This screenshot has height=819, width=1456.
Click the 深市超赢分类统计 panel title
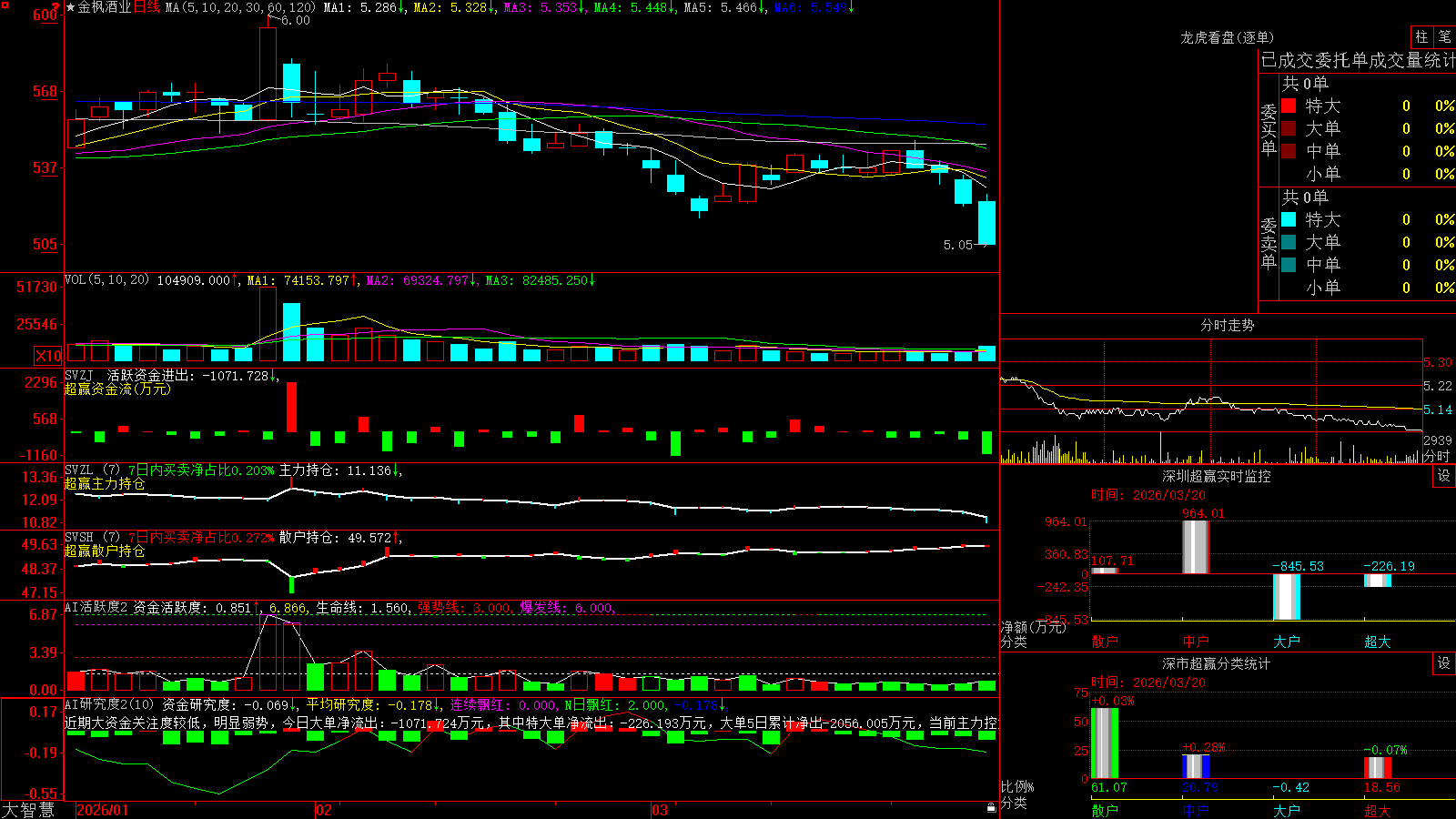tap(1216, 663)
